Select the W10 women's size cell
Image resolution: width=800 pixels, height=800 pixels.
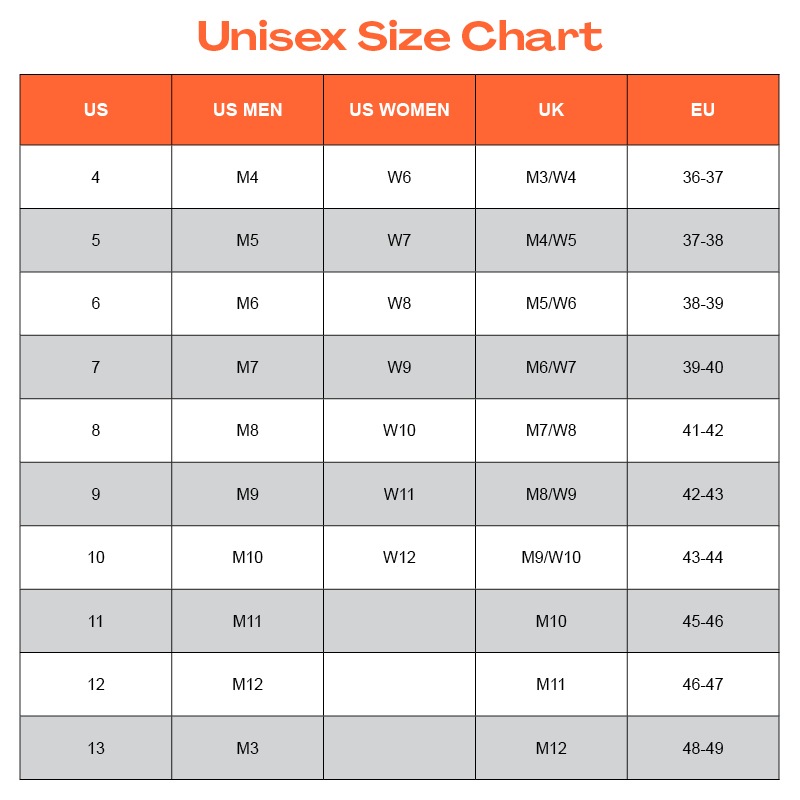[399, 430]
